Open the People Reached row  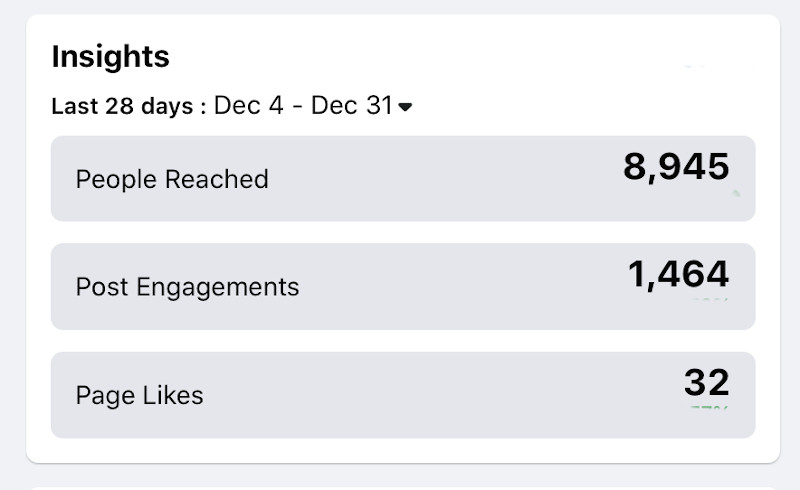(403, 179)
